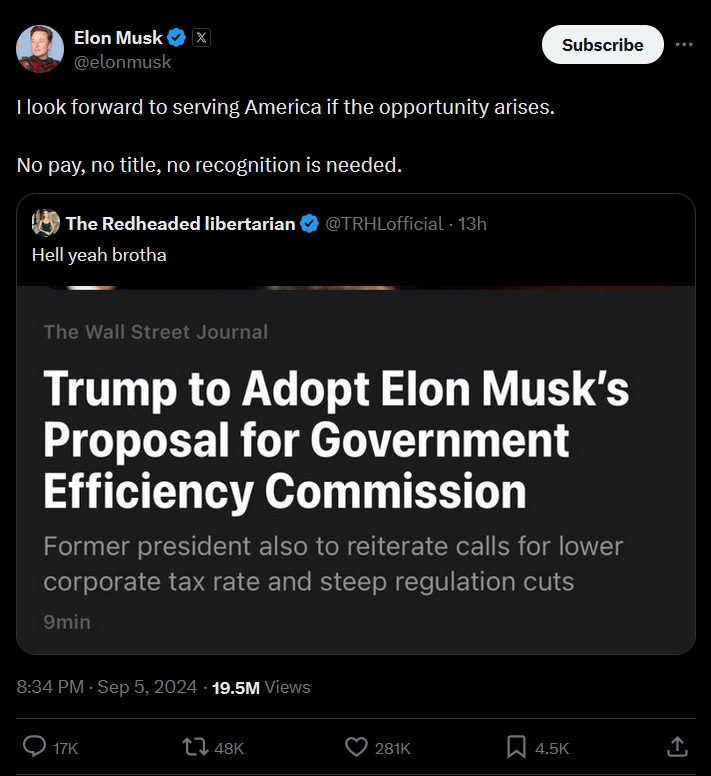This screenshot has height=776, width=711.
Task: Click the reply speech bubble icon
Action: [x=34, y=746]
